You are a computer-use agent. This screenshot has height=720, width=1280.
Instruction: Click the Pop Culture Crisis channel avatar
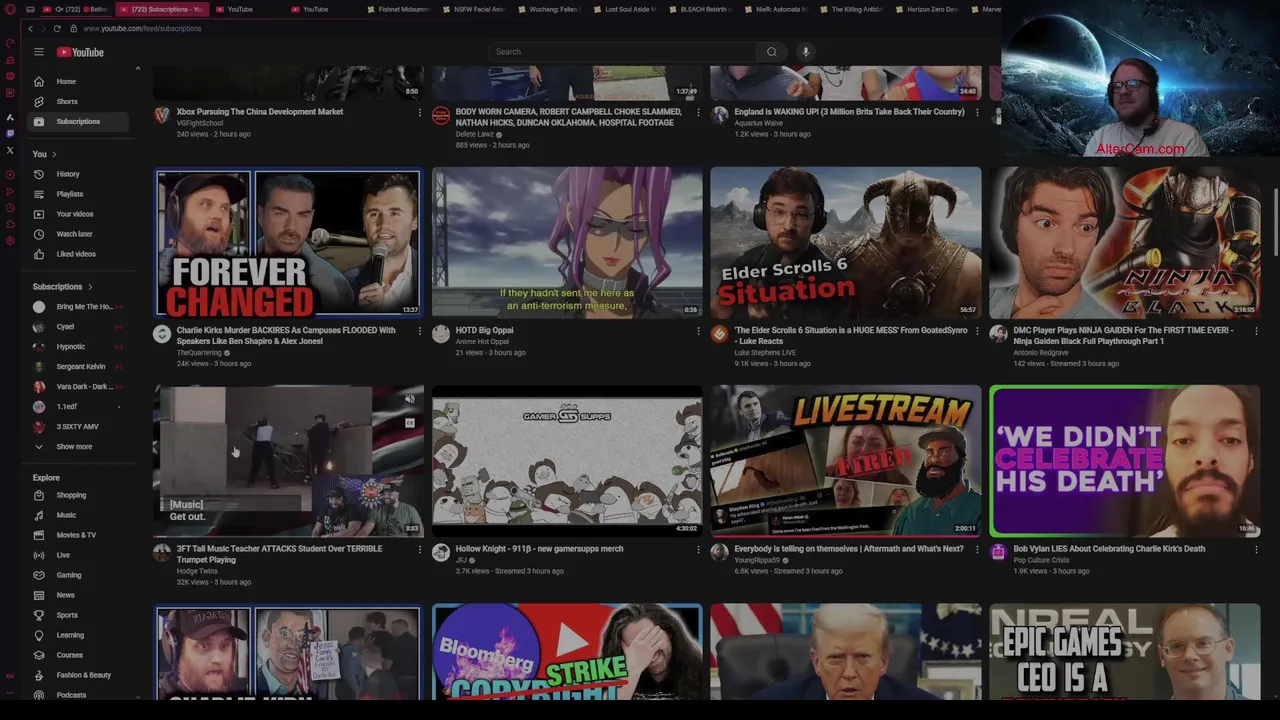coord(998,553)
